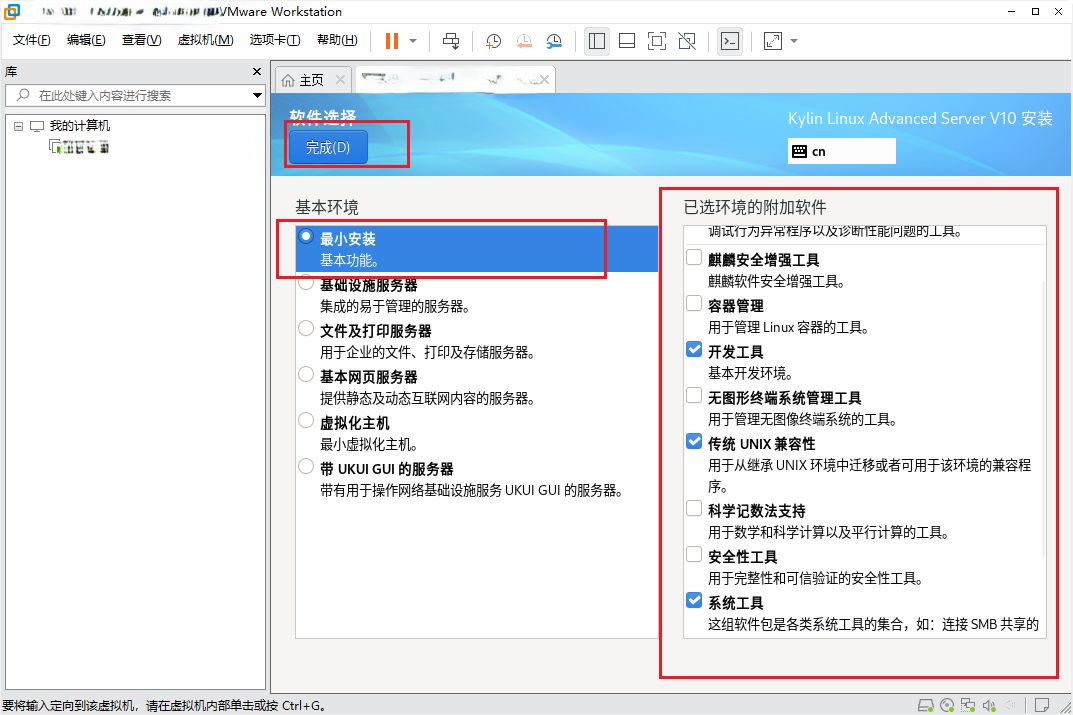This screenshot has width=1073, height=715.
Task: Click the magnifier icon in library search
Action: pyautogui.click(x=23, y=95)
